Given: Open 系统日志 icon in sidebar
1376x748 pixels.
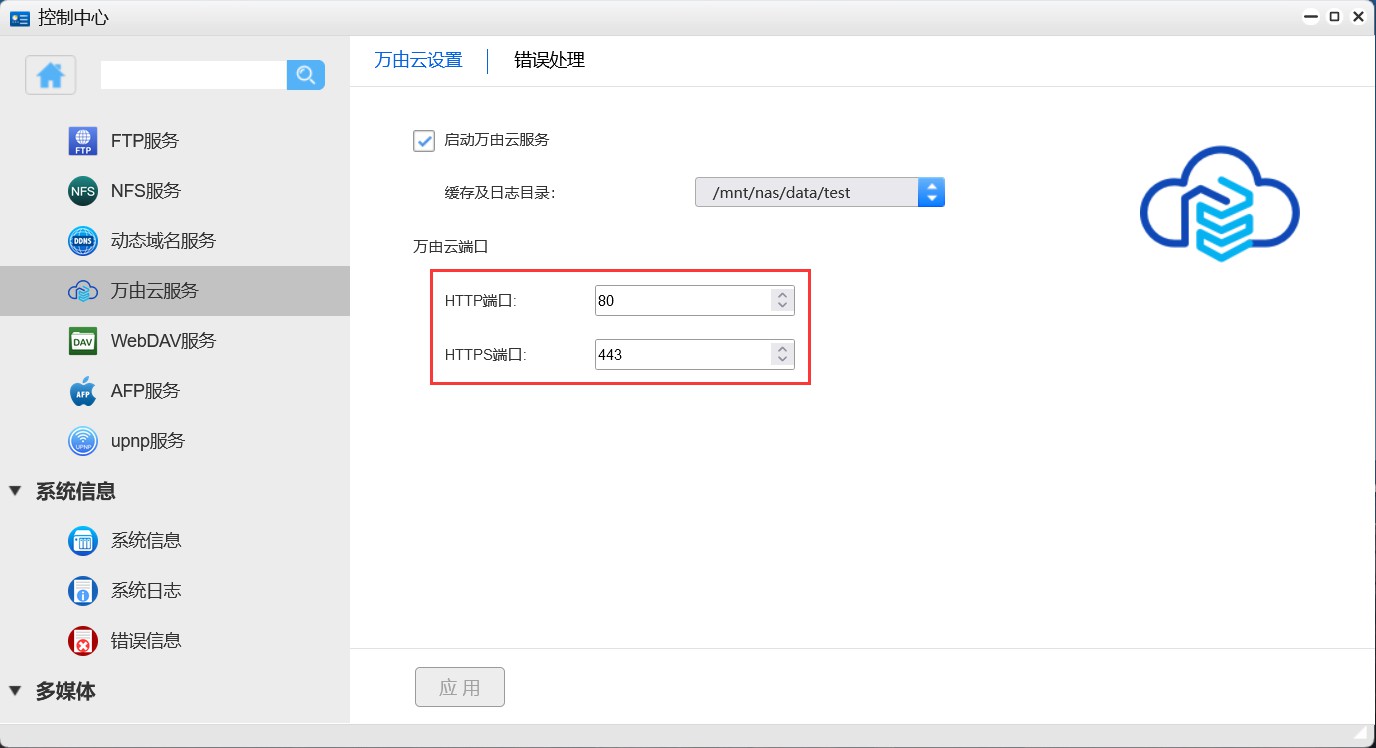Looking at the screenshot, I should point(83,591).
